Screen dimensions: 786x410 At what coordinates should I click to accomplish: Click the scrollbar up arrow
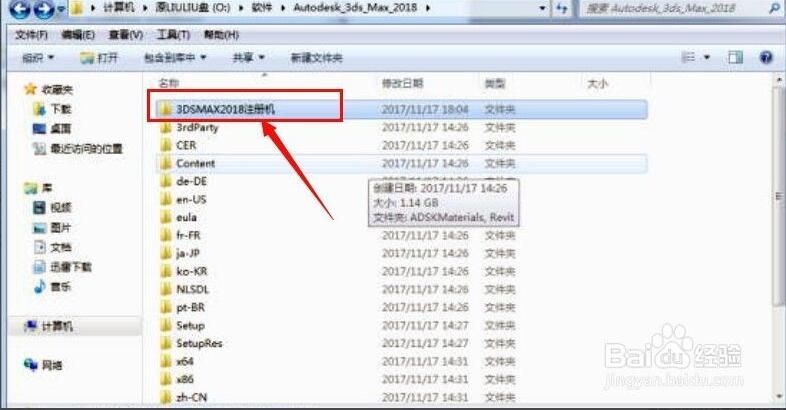(x=779, y=79)
